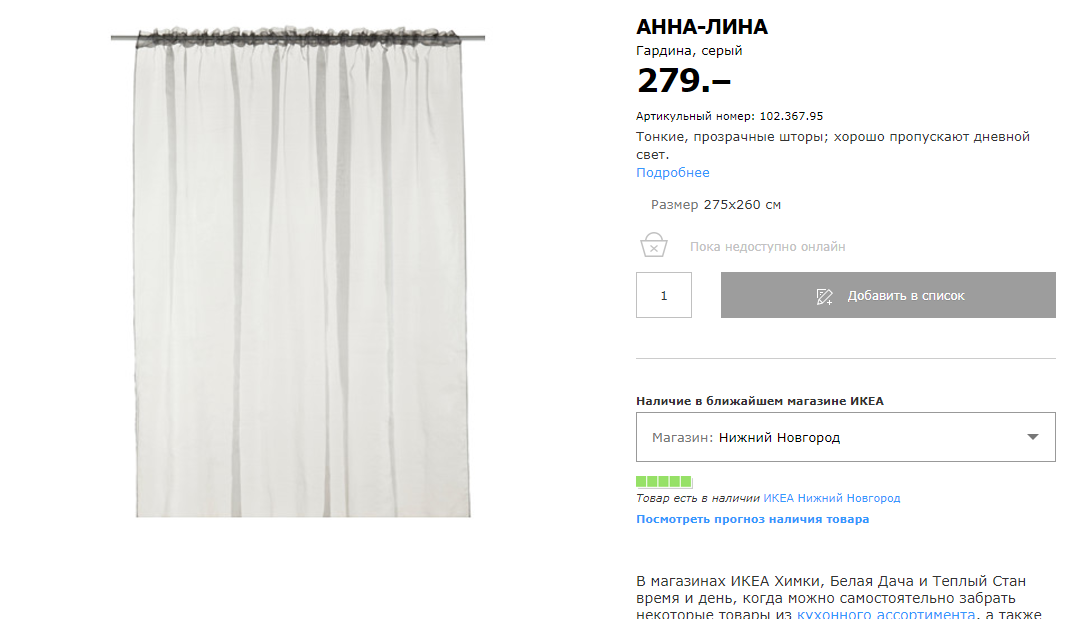Follow the кухонного ассортимента link

(x=886, y=614)
